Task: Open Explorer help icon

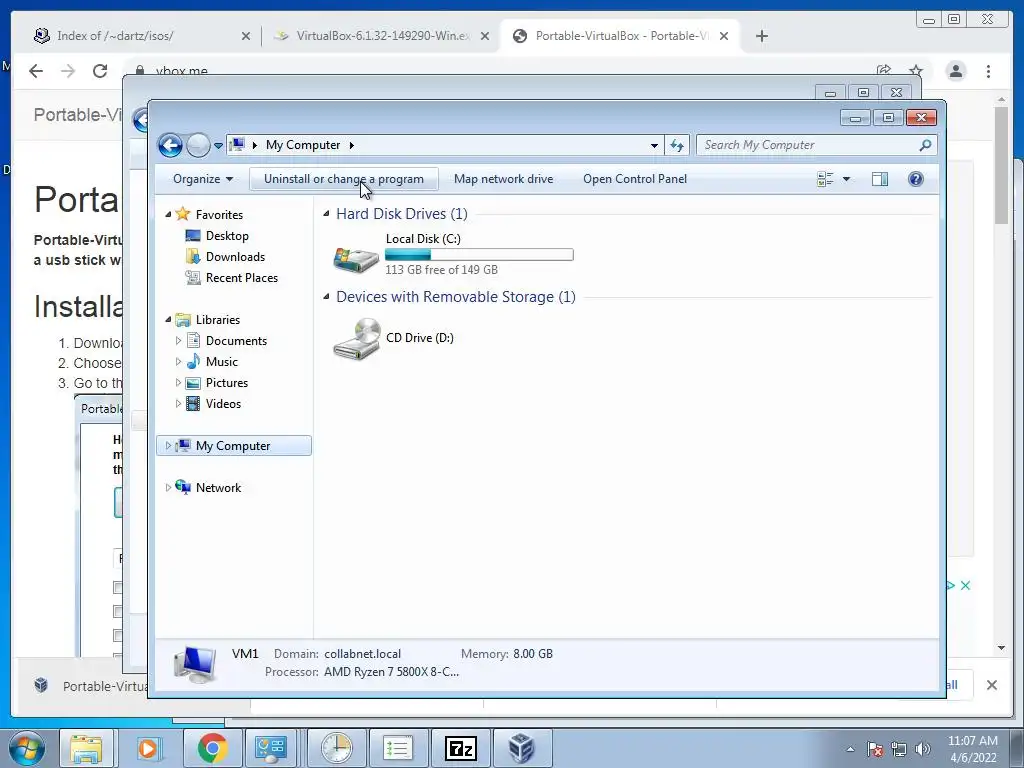Action: click(x=916, y=179)
